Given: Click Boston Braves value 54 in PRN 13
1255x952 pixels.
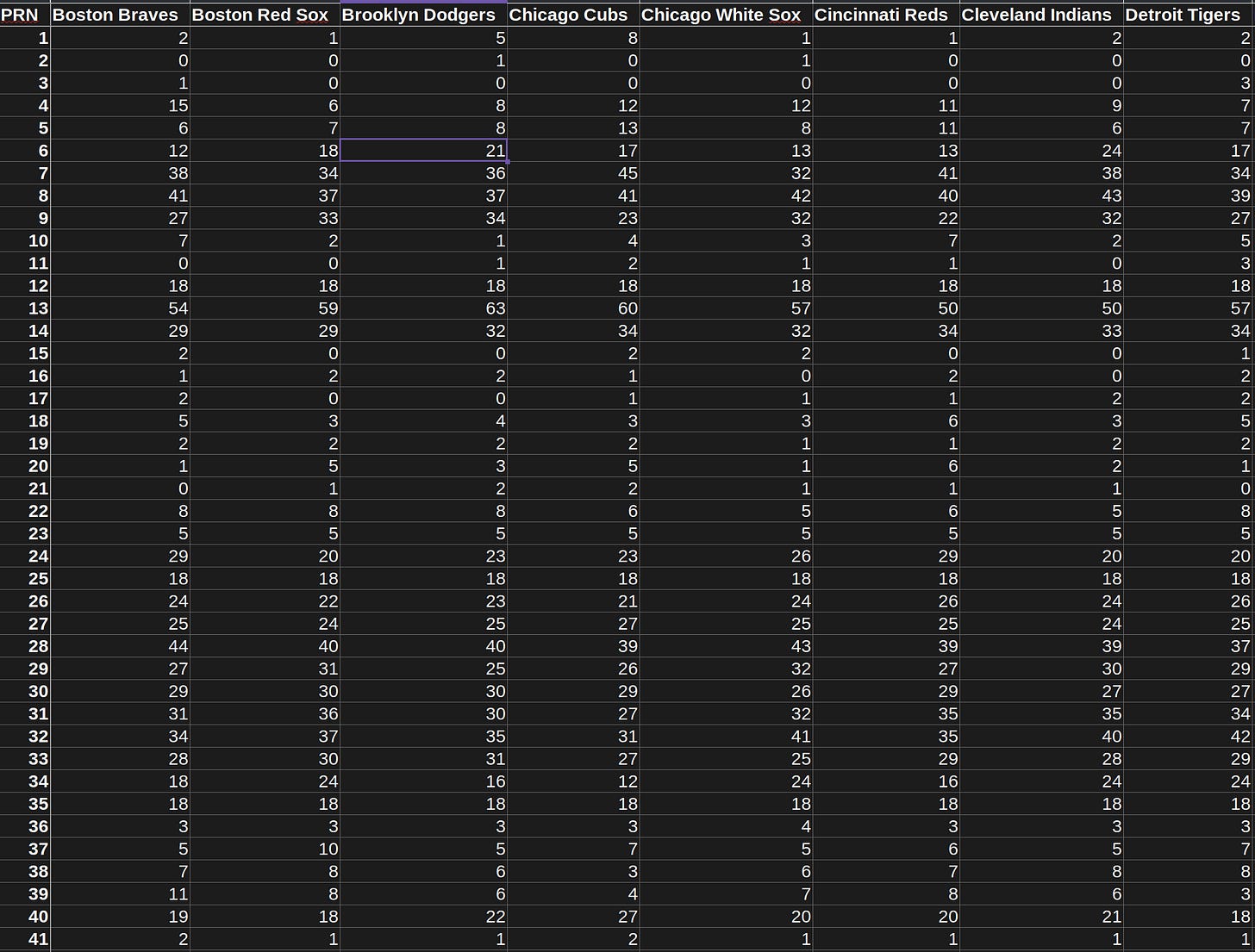Looking at the screenshot, I should pos(120,308).
